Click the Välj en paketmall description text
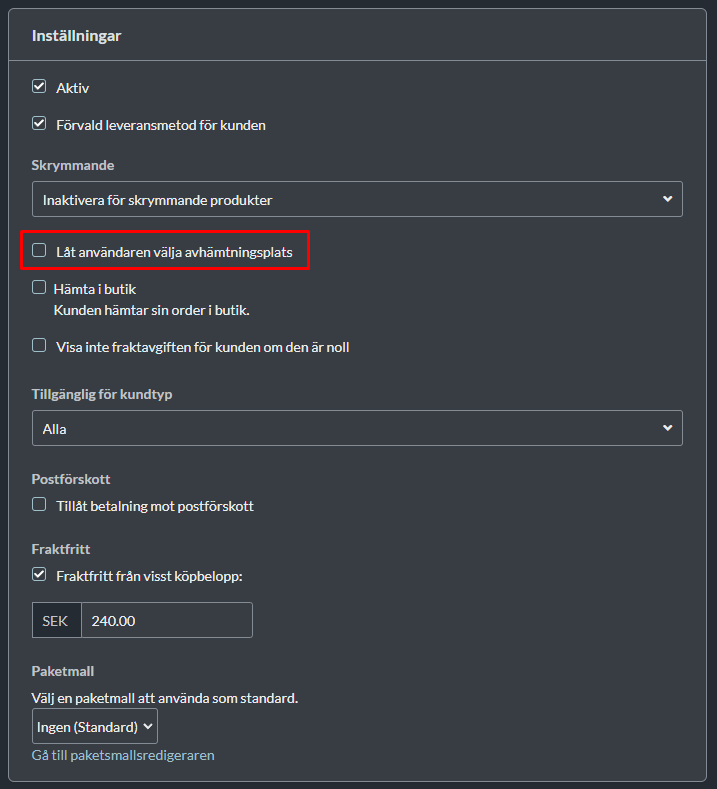 165,698
